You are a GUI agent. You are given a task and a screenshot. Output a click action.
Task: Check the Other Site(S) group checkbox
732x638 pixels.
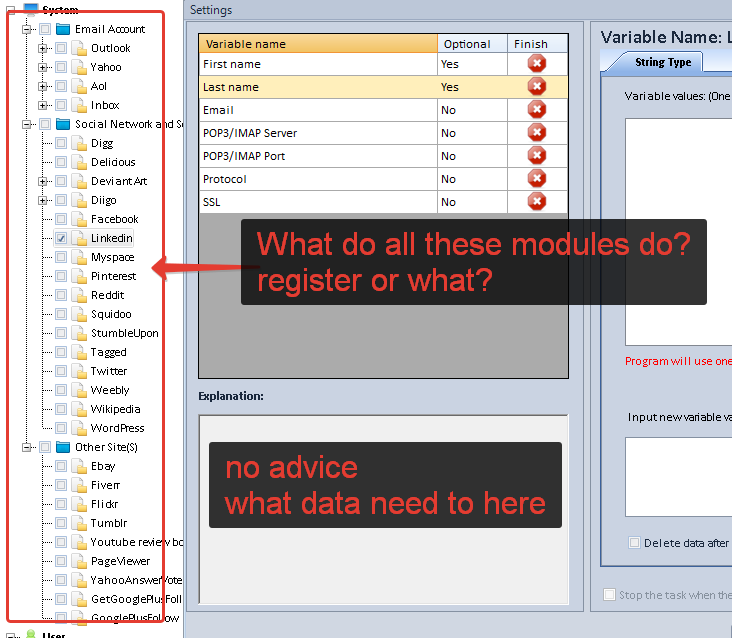(45, 447)
